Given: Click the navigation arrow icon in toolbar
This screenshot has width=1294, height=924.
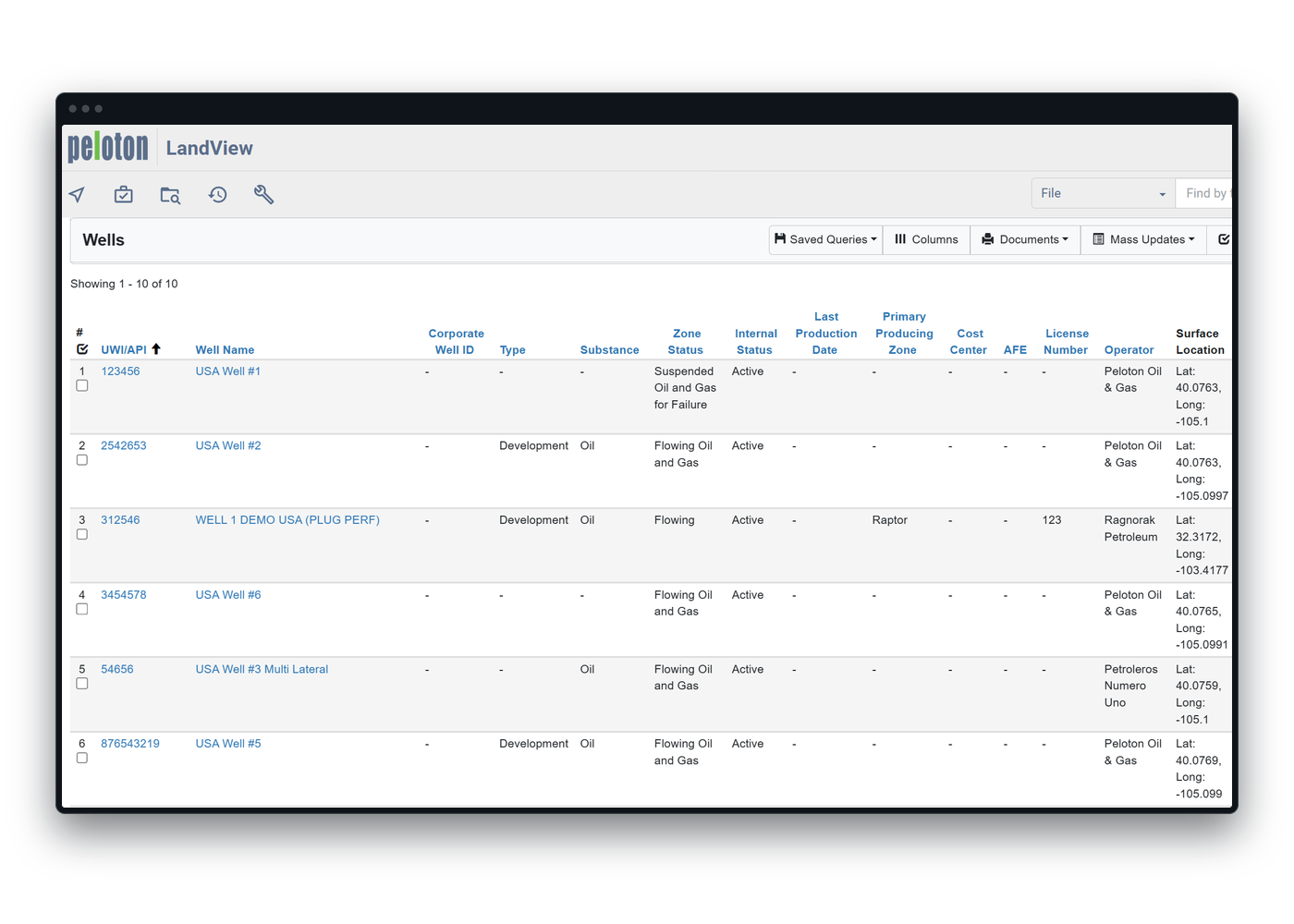Looking at the screenshot, I should (x=77, y=195).
